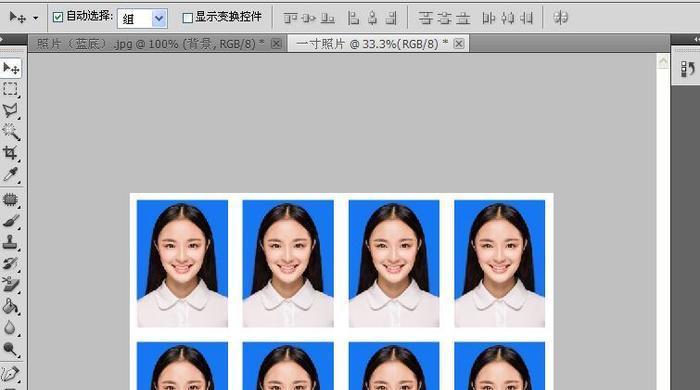Select the Eraser tool
The image size is (700, 390).
10,285
